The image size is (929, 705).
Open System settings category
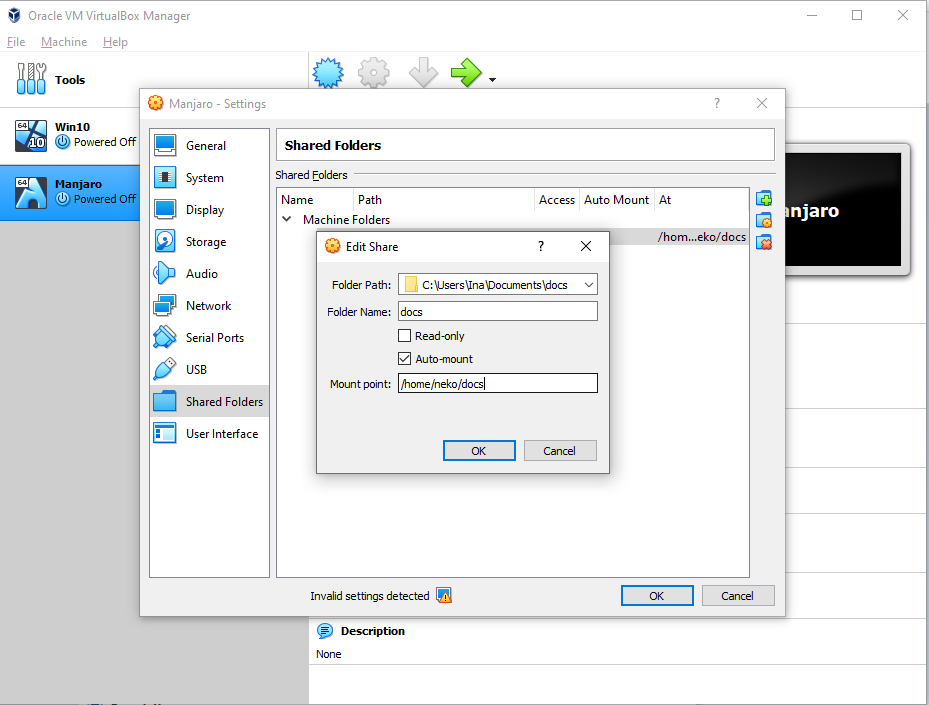(x=209, y=177)
